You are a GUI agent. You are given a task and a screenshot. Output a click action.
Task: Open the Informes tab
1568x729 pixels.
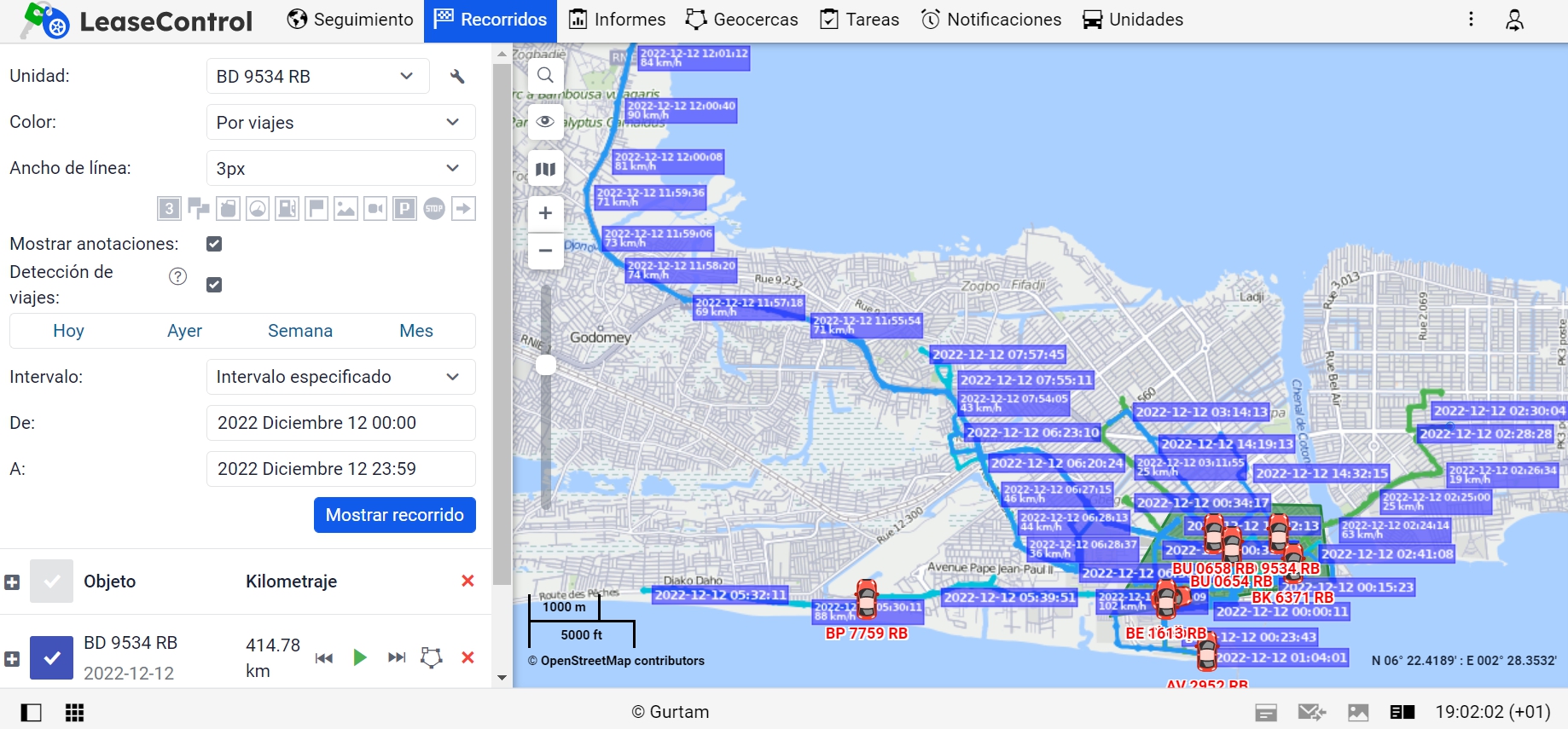[617, 20]
